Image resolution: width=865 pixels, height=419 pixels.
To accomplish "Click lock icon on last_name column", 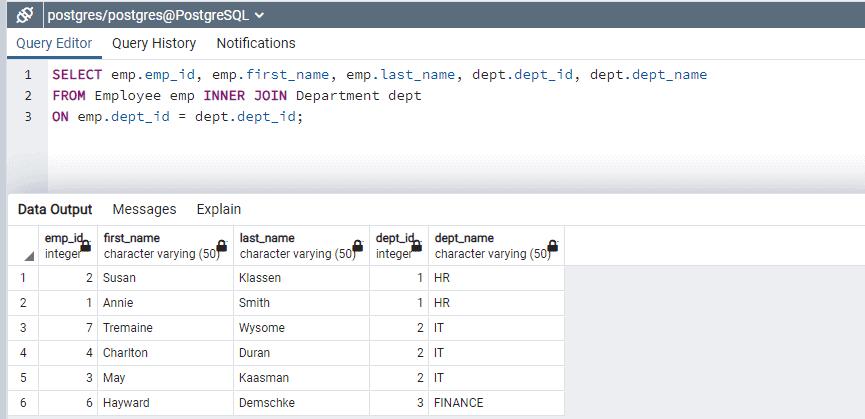I will 357,246.
